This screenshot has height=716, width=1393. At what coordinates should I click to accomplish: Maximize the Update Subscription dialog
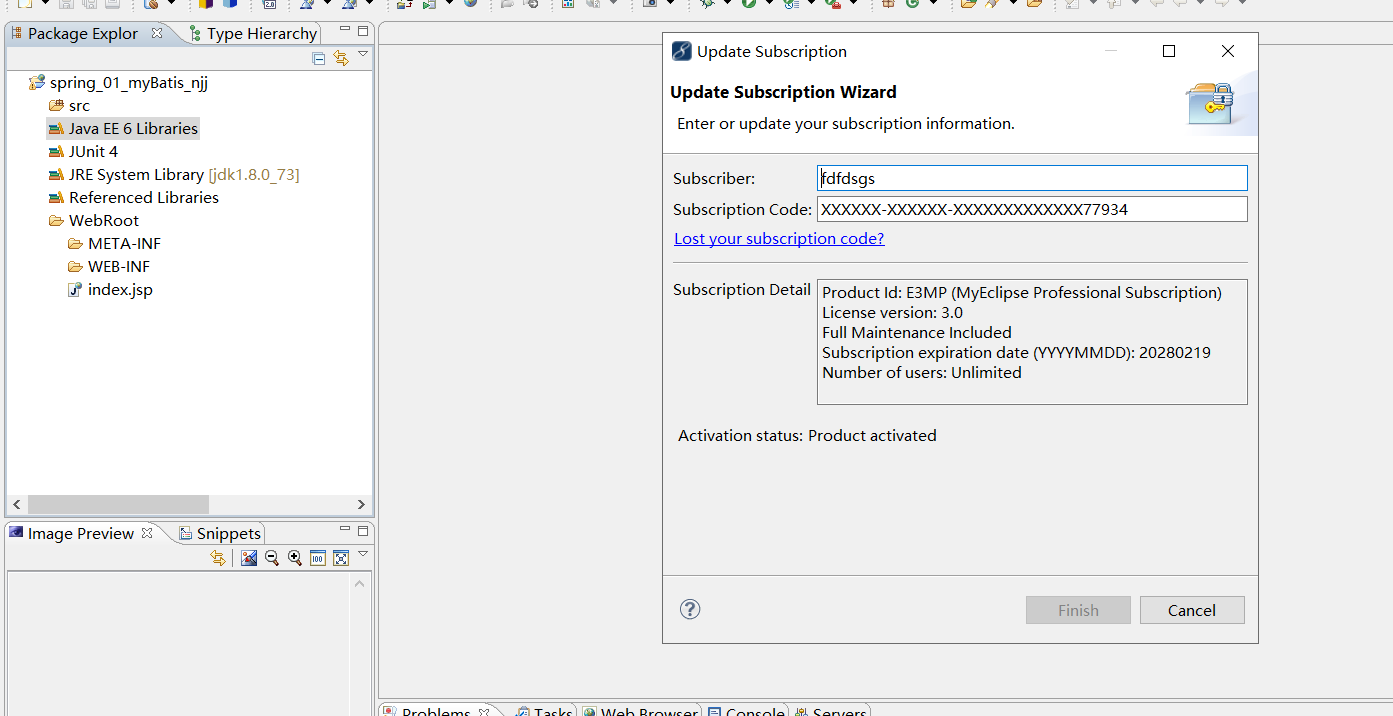point(1169,51)
